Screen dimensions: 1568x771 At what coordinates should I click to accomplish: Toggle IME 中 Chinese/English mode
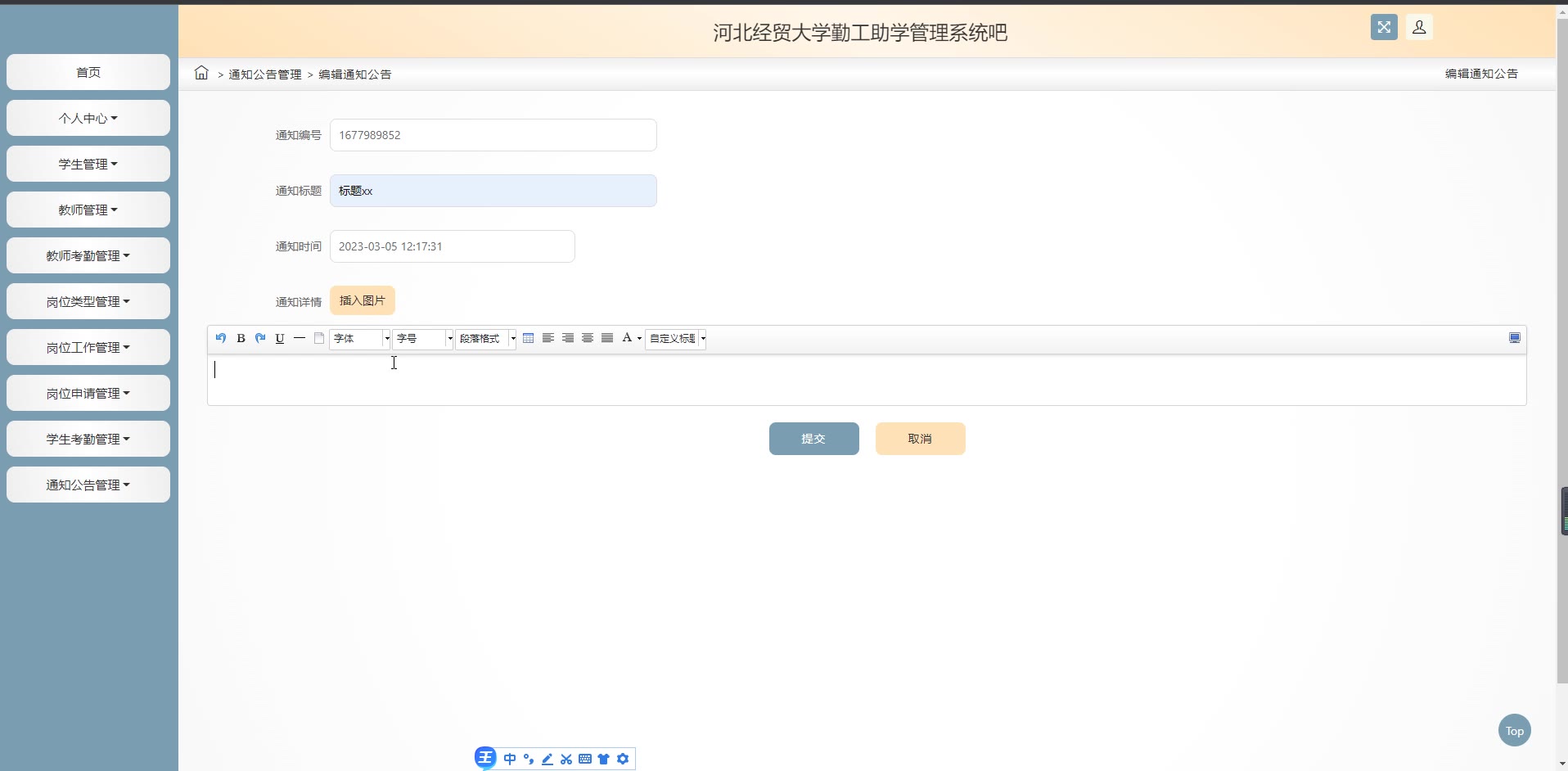pyautogui.click(x=510, y=759)
